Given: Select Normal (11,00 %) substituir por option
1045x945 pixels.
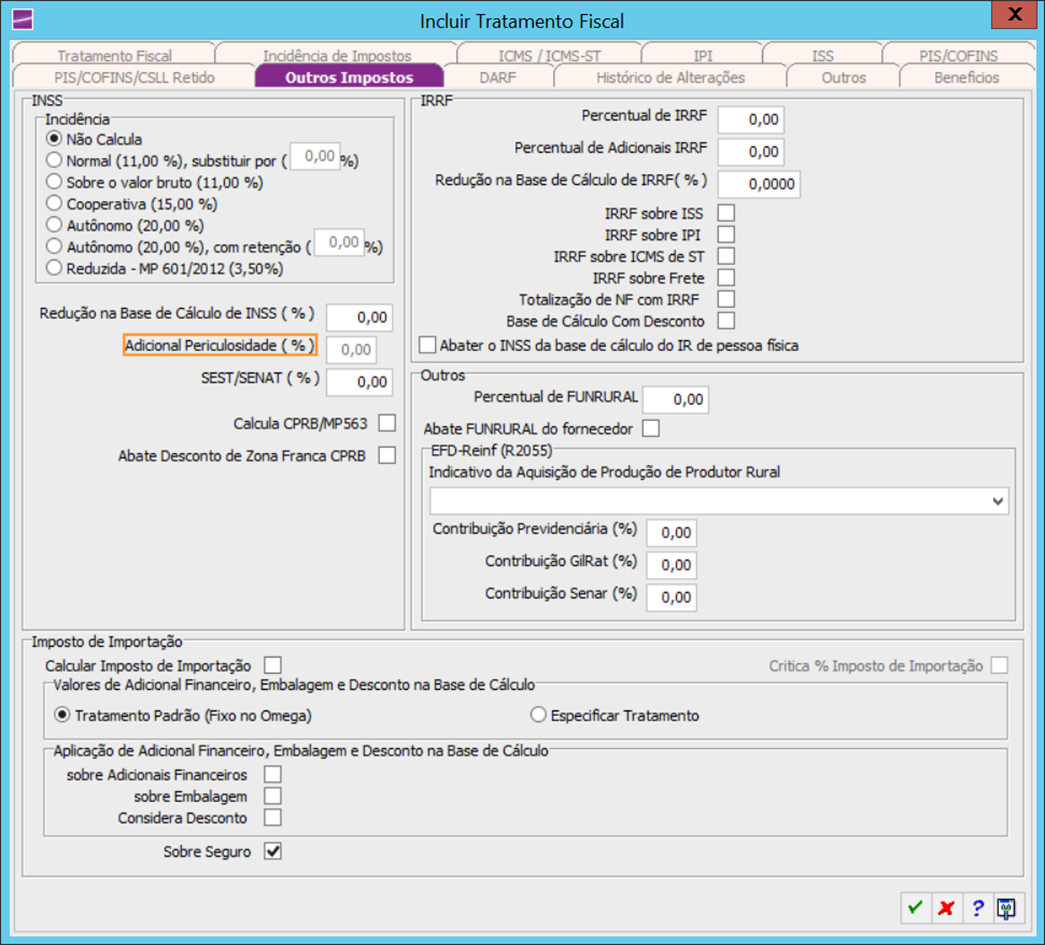Looking at the screenshot, I should tap(54, 160).
